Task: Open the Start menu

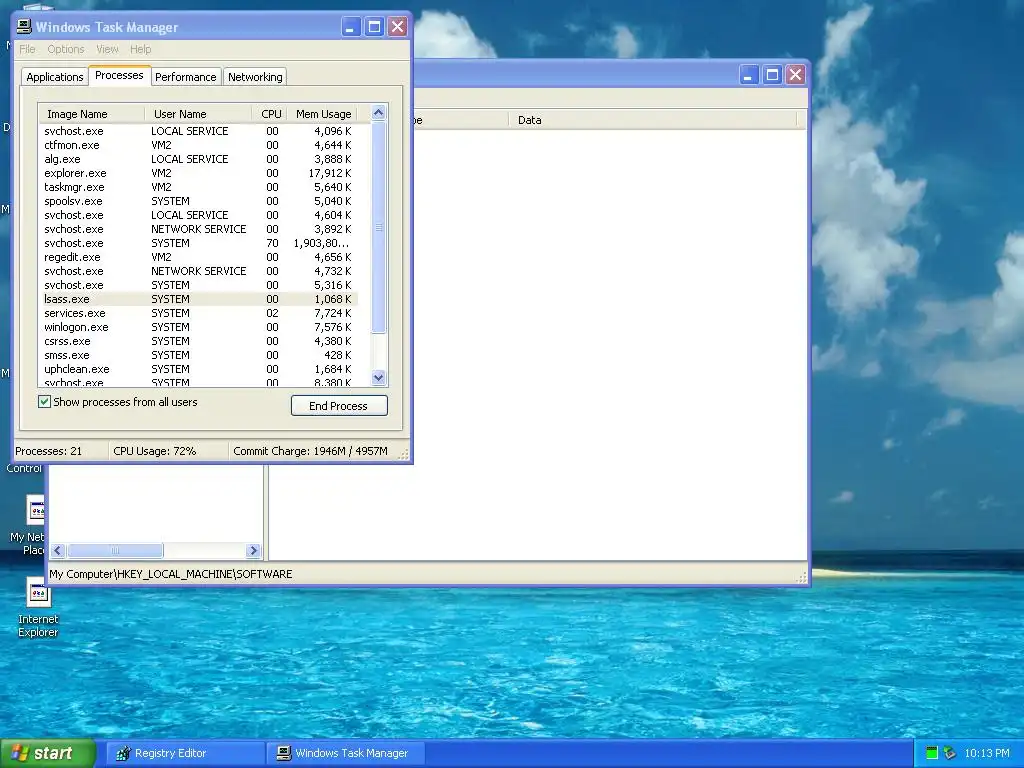Action: [48, 753]
